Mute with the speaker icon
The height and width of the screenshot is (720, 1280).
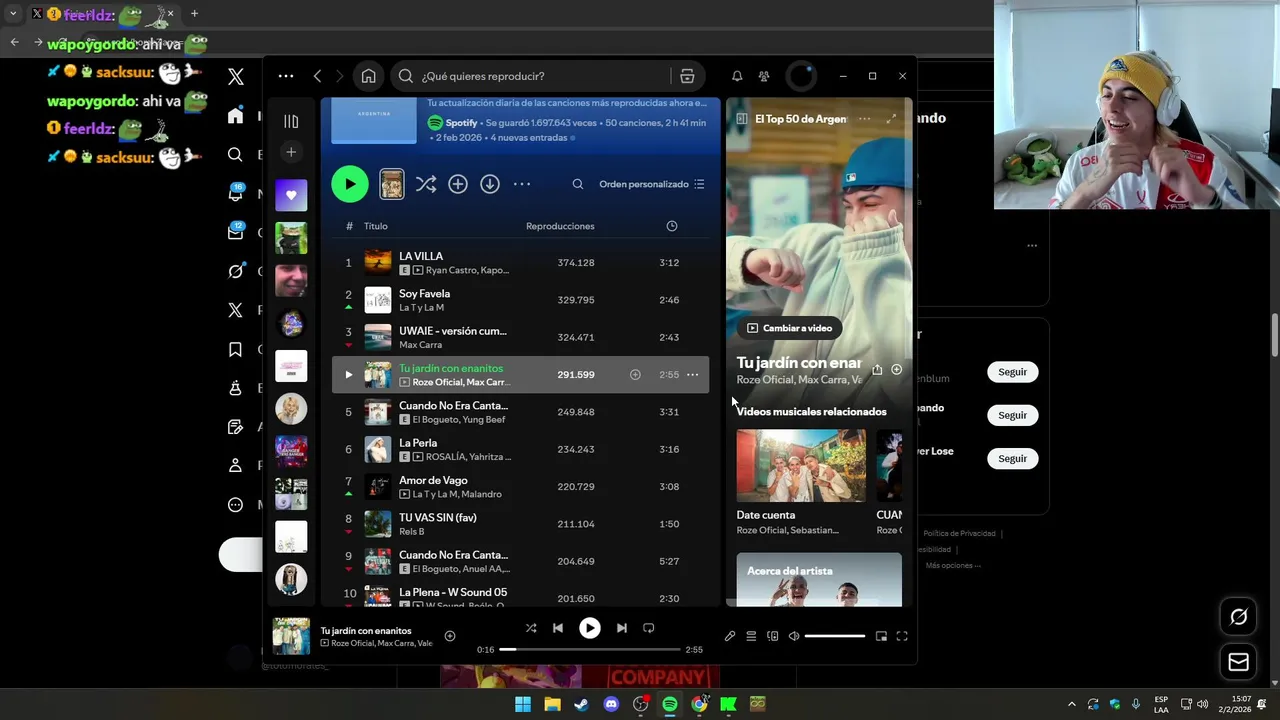click(x=794, y=636)
